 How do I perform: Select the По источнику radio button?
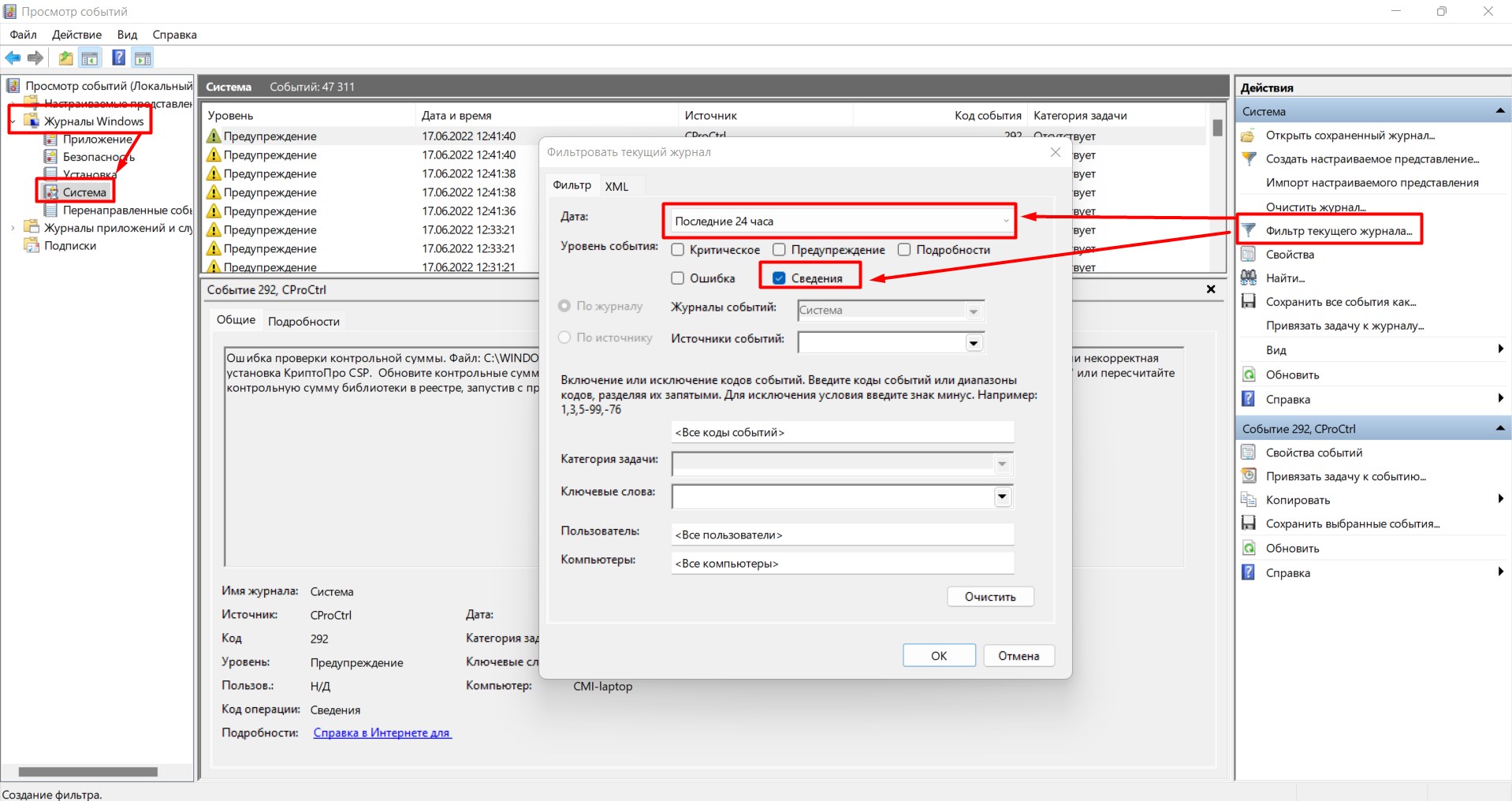(x=564, y=337)
